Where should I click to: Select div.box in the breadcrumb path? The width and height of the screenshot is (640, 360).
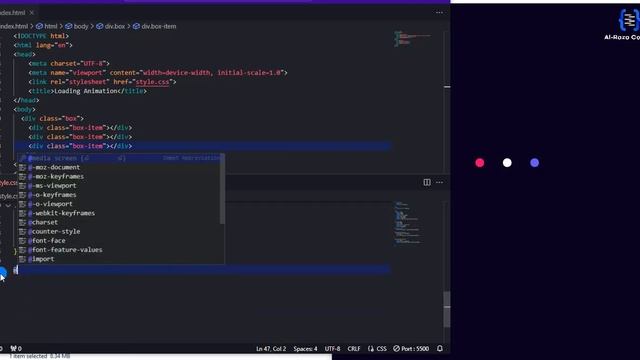click(111, 26)
